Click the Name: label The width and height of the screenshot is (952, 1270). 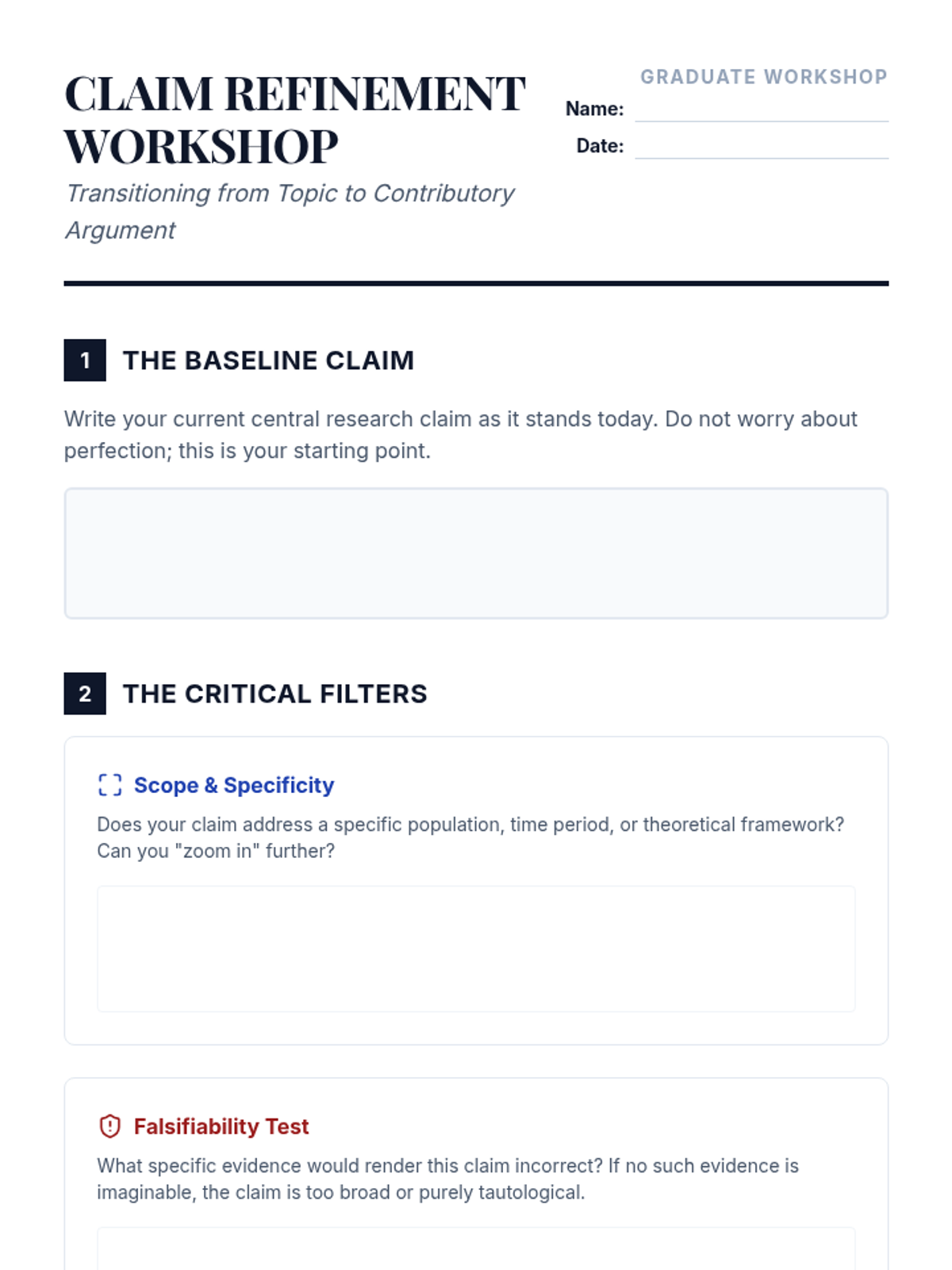tap(594, 109)
